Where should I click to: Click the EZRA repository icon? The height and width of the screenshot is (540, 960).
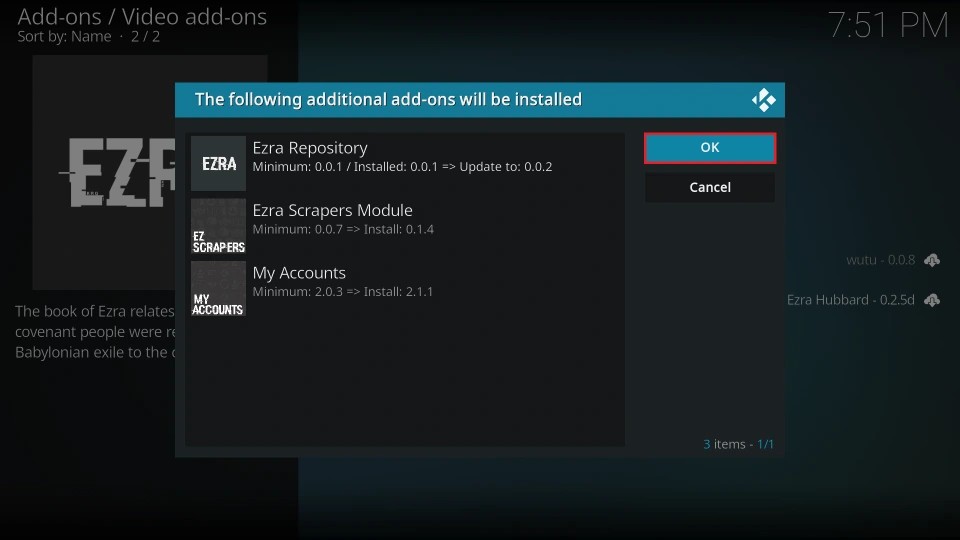point(219,163)
